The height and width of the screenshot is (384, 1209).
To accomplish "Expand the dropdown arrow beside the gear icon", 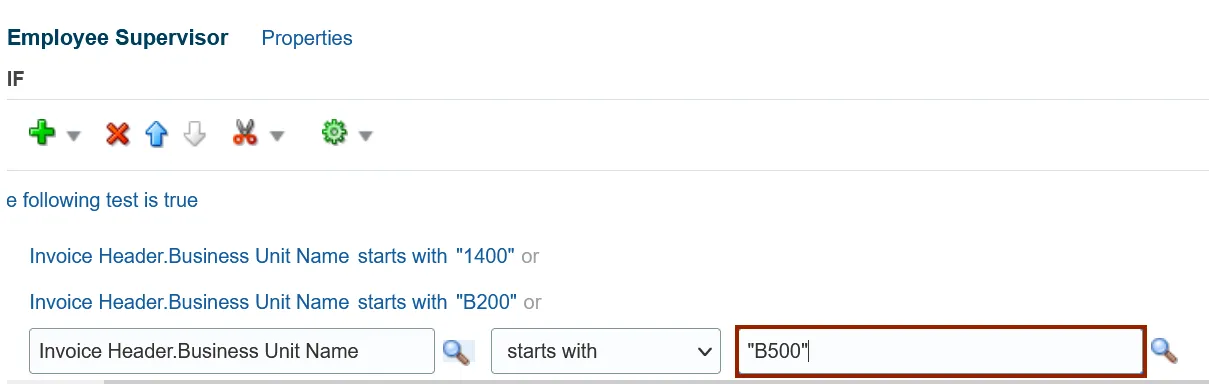I will (x=366, y=136).
